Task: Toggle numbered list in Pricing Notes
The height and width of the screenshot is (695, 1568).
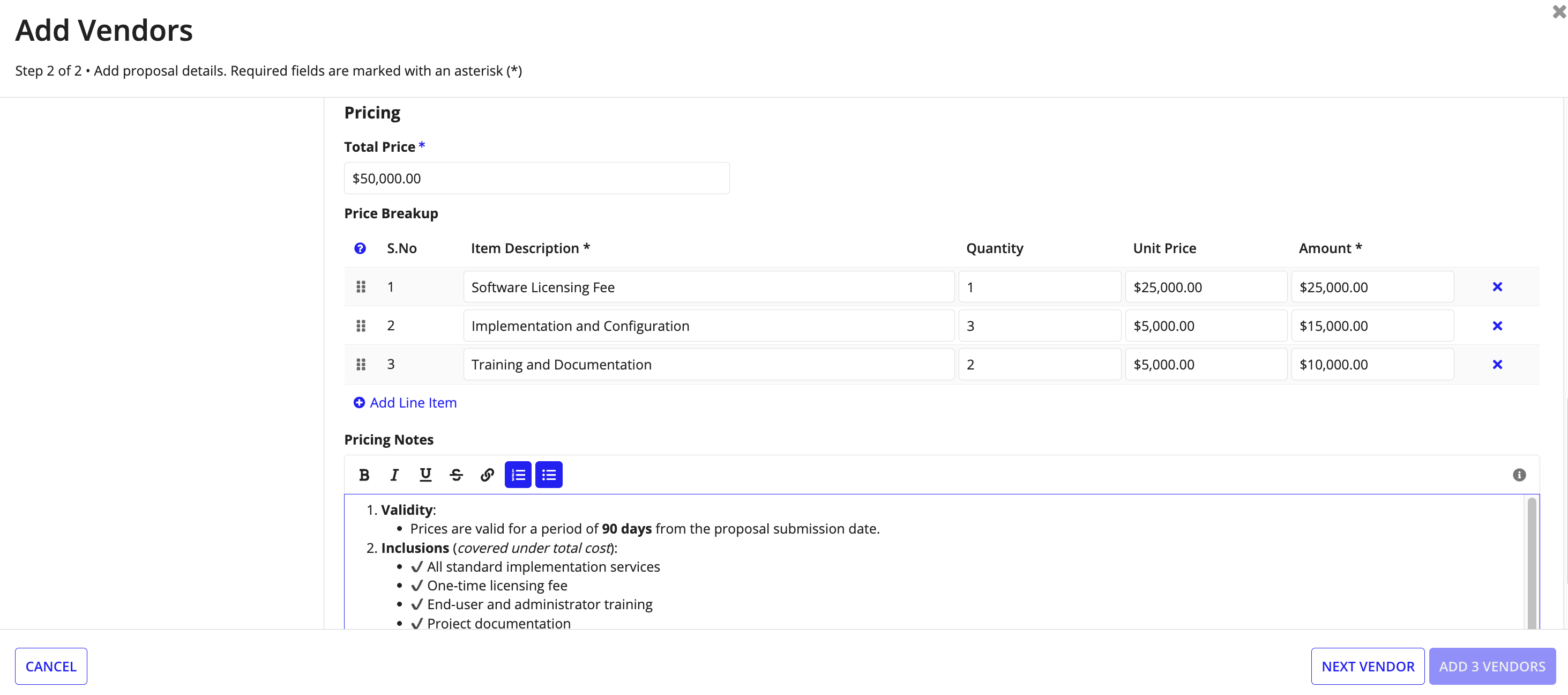Action: (x=518, y=475)
